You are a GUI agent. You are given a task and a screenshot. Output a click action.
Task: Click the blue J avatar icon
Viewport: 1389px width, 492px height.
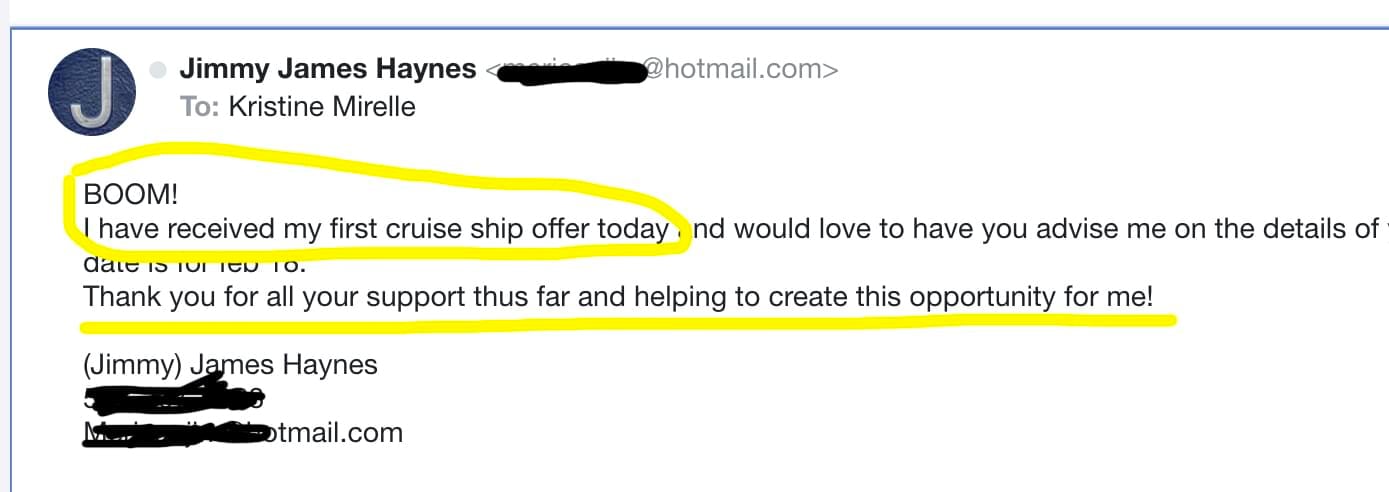click(93, 92)
